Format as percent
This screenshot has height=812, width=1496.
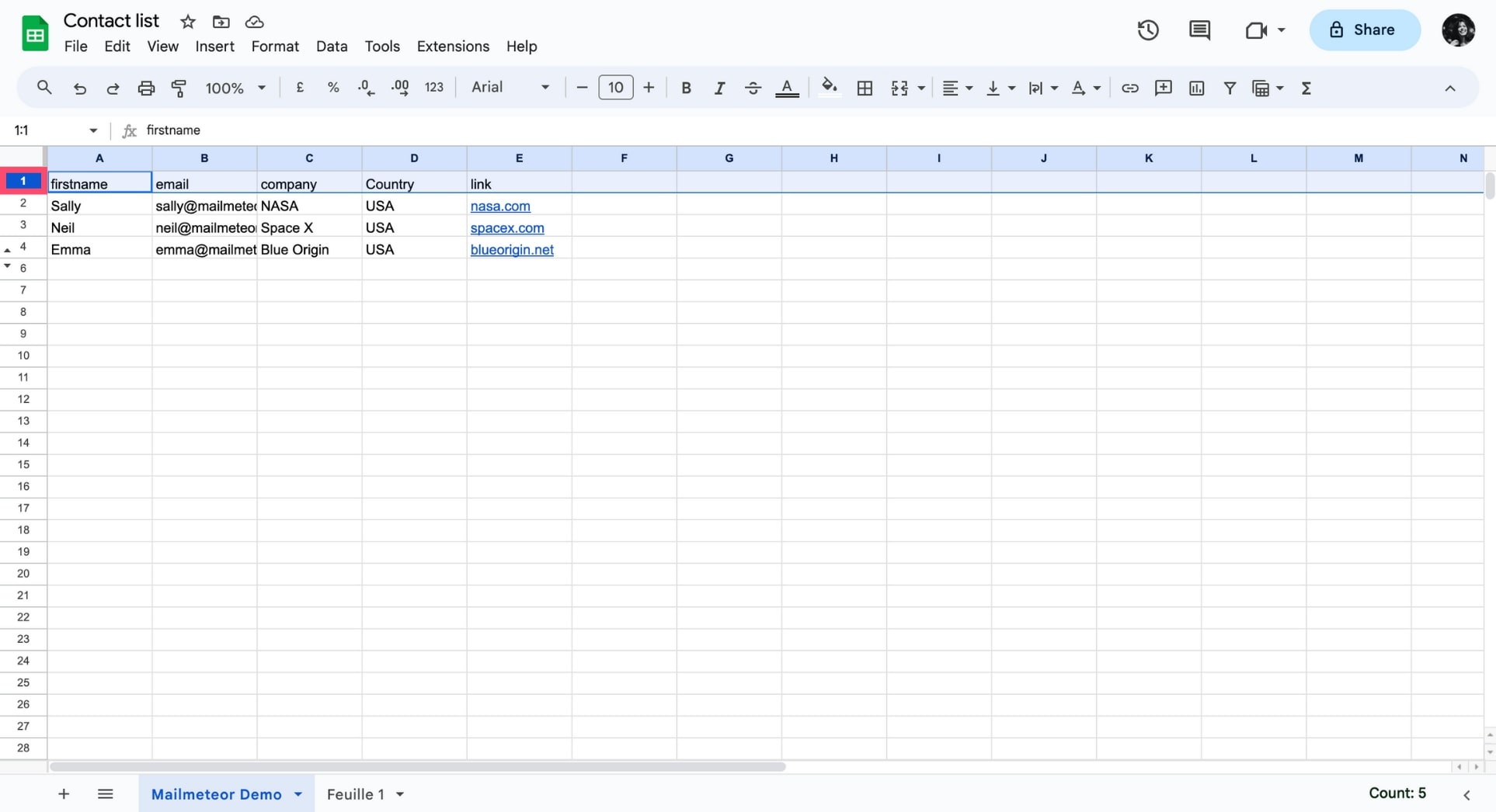333,88
